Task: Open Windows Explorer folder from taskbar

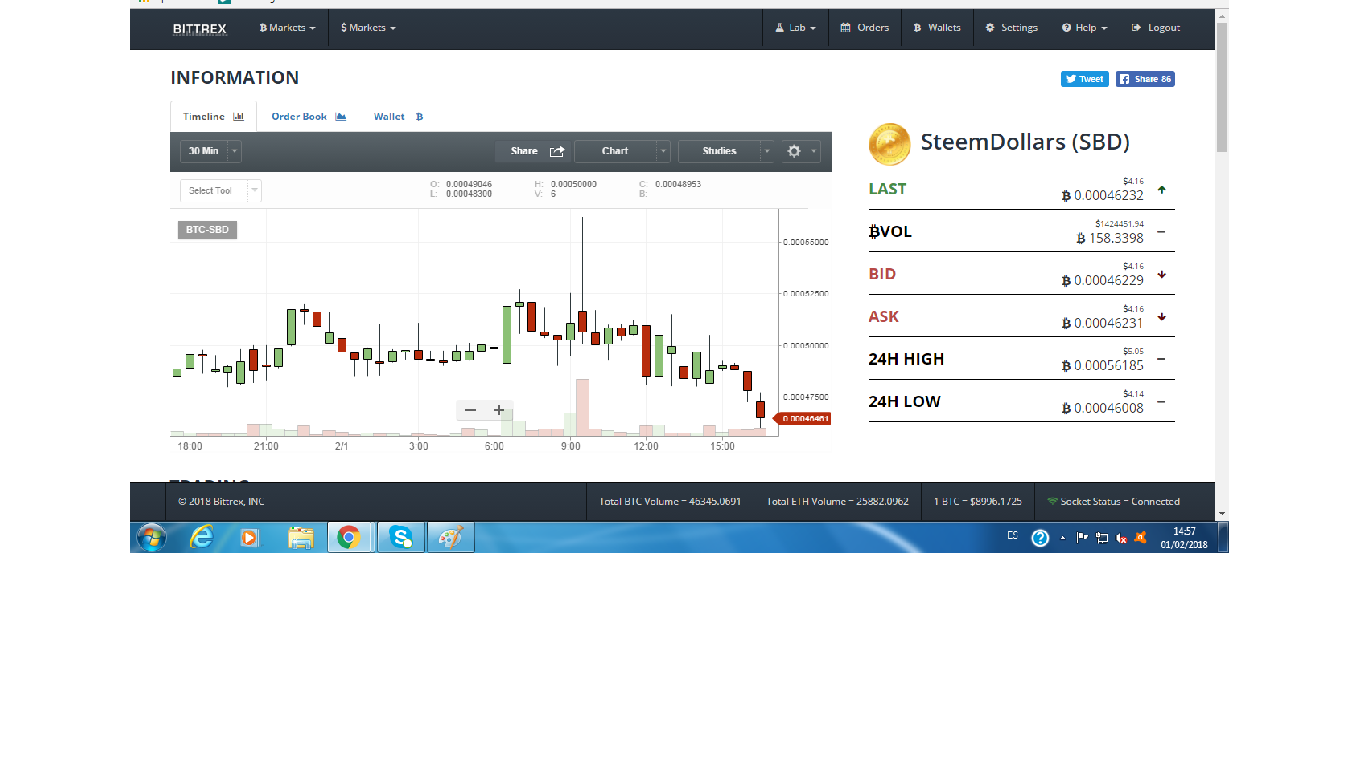Action: click(300, 538)
